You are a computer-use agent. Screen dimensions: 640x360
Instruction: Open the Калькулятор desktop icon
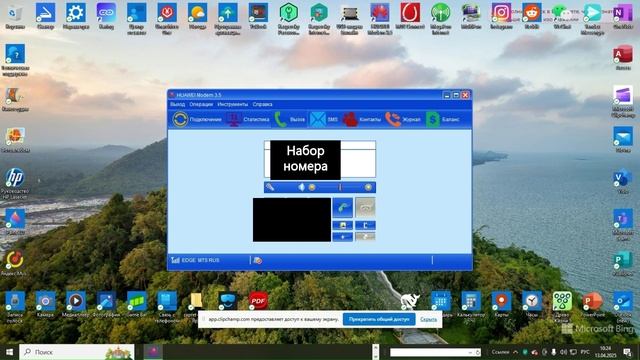click(471, 305)
